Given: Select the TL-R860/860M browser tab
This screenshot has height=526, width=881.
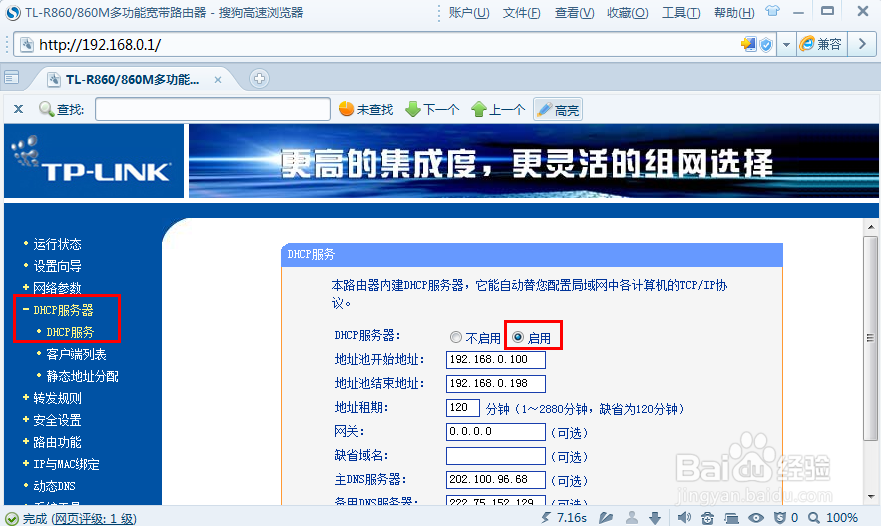Looking at the screenshot, I should click(x=132, y=80).
